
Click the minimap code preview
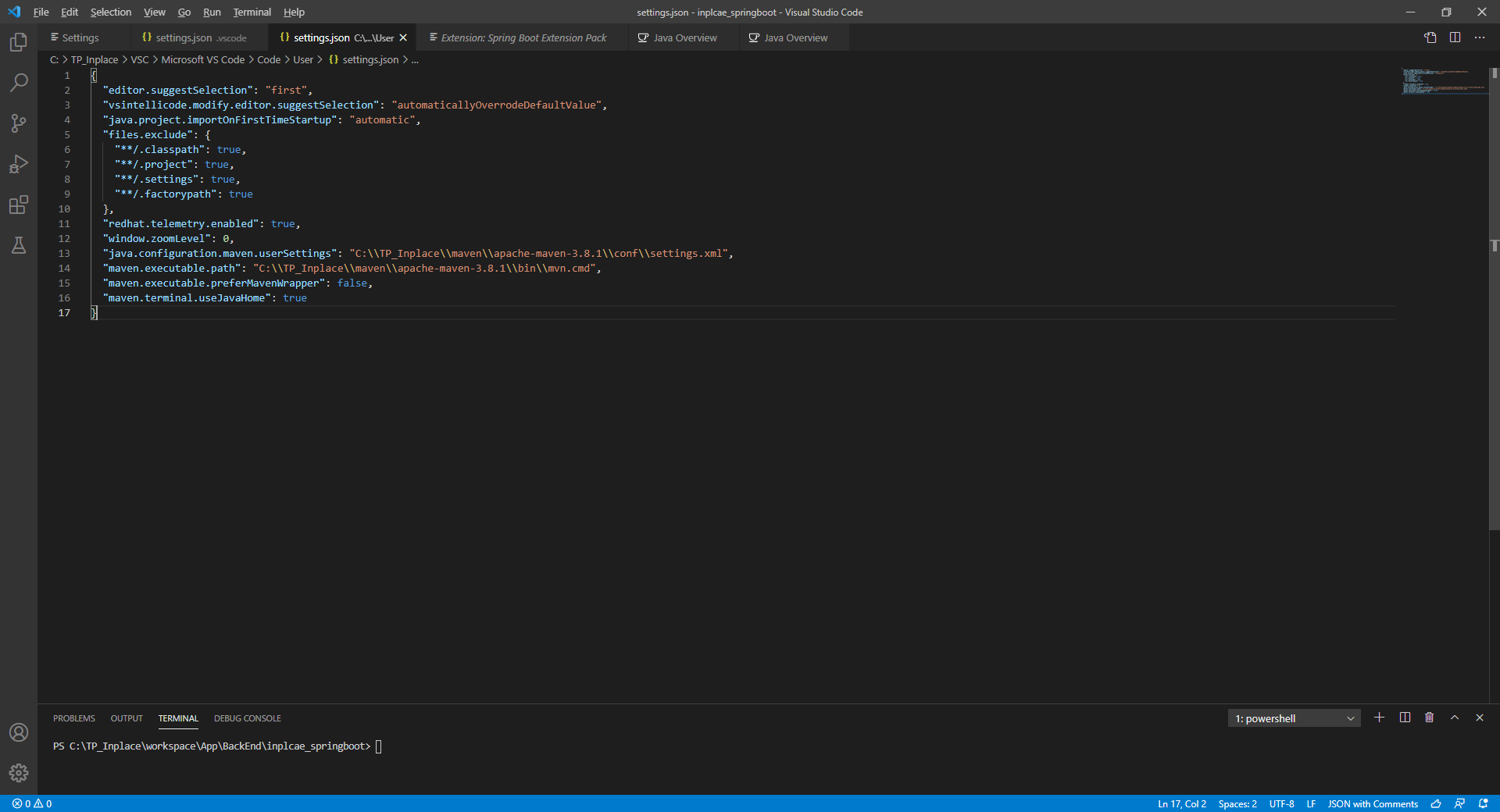(1444, 81)
